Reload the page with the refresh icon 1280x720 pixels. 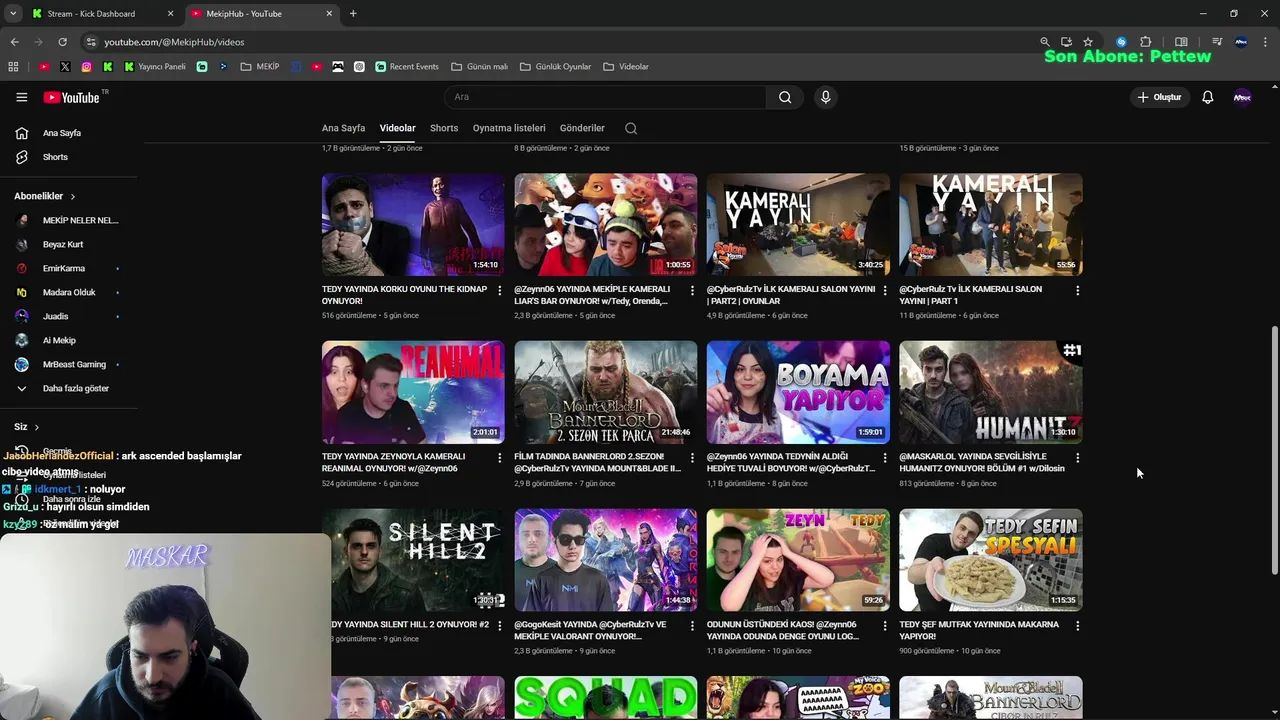click(62, 42)
